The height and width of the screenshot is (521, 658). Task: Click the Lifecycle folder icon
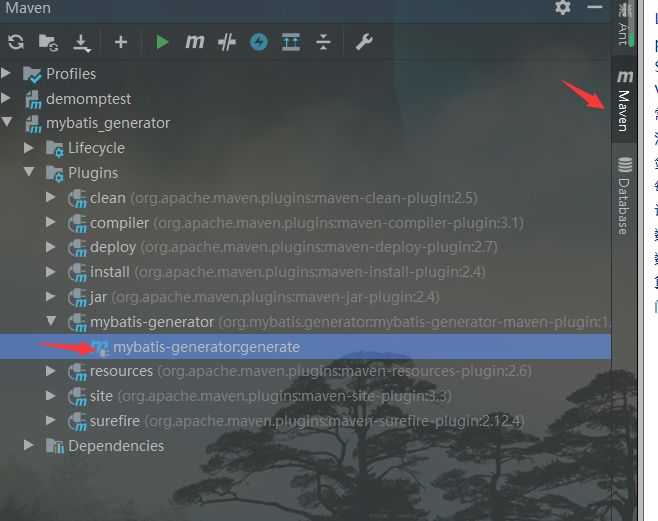55,149
